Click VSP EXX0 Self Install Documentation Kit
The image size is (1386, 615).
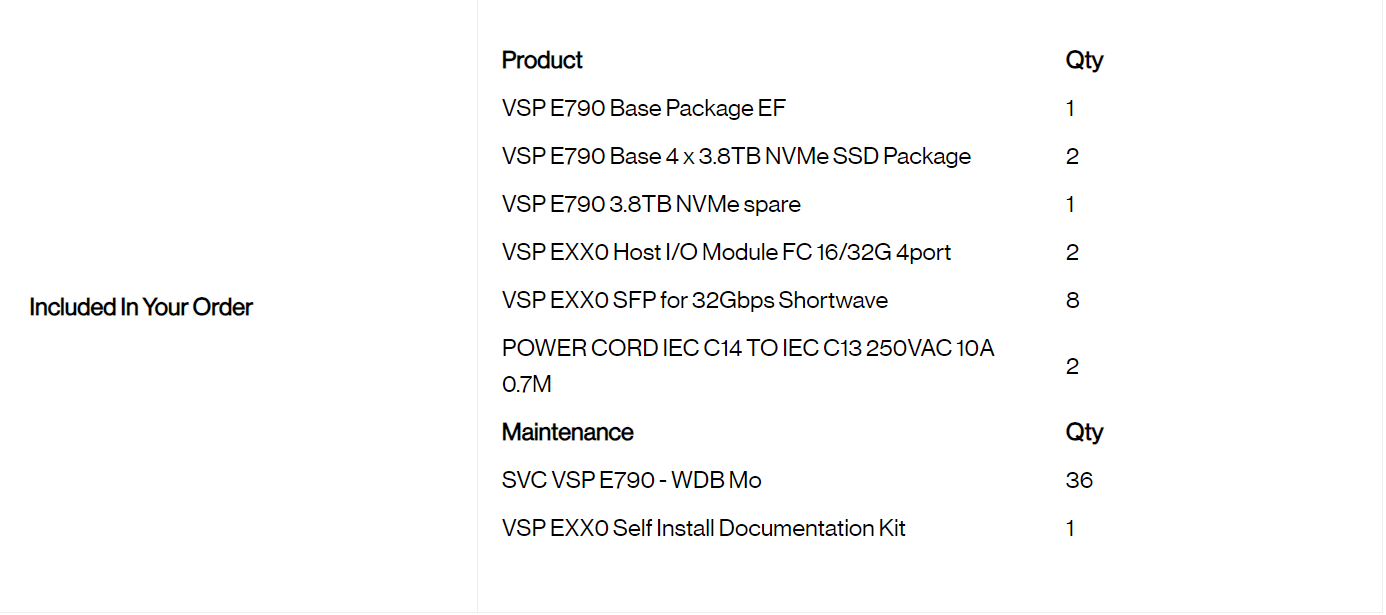tap(703, 528)
